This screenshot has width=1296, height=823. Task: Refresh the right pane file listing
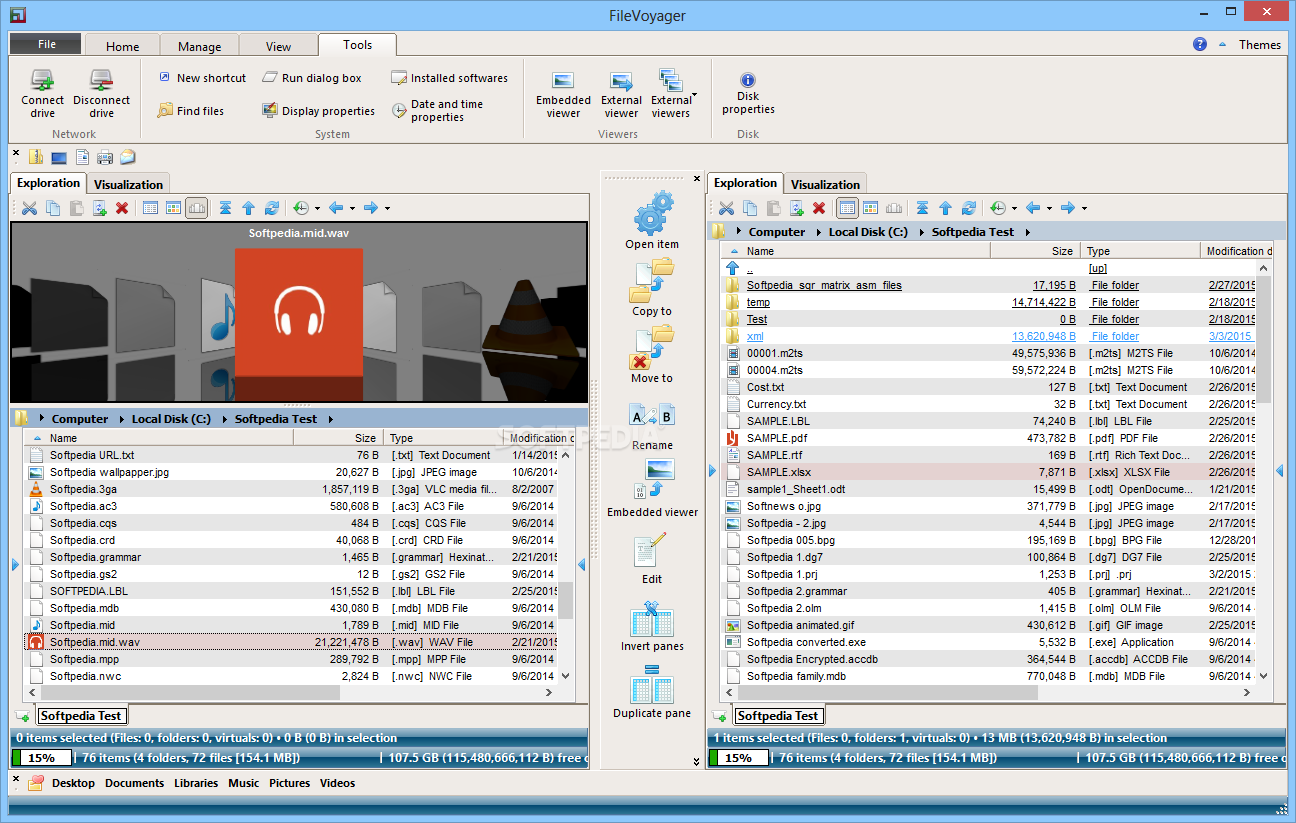968,207
